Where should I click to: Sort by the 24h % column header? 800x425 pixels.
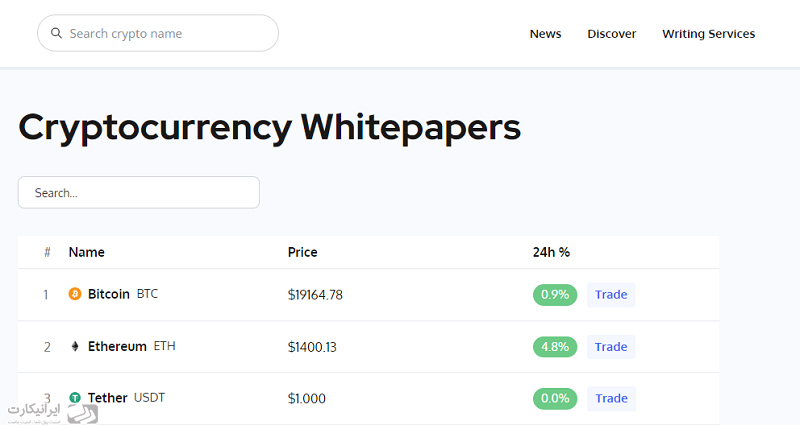point(551,252)
